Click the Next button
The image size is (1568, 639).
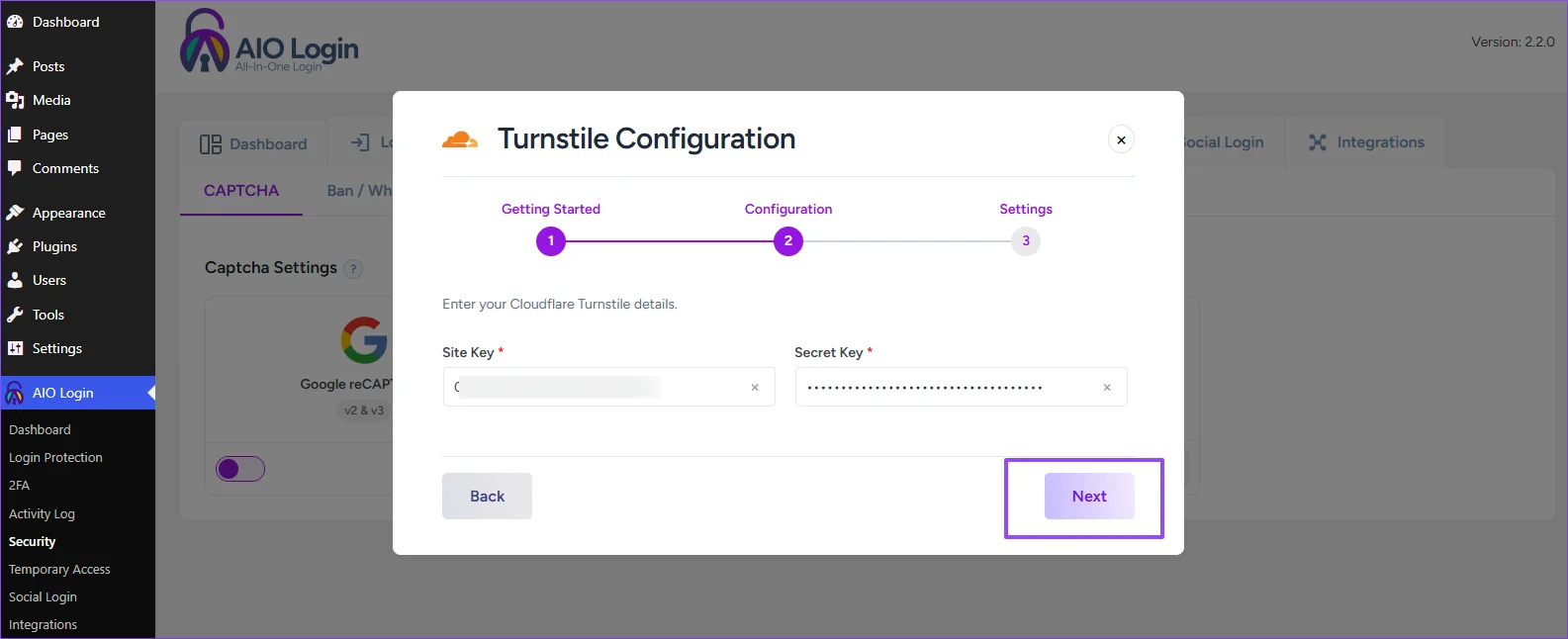1089,497
